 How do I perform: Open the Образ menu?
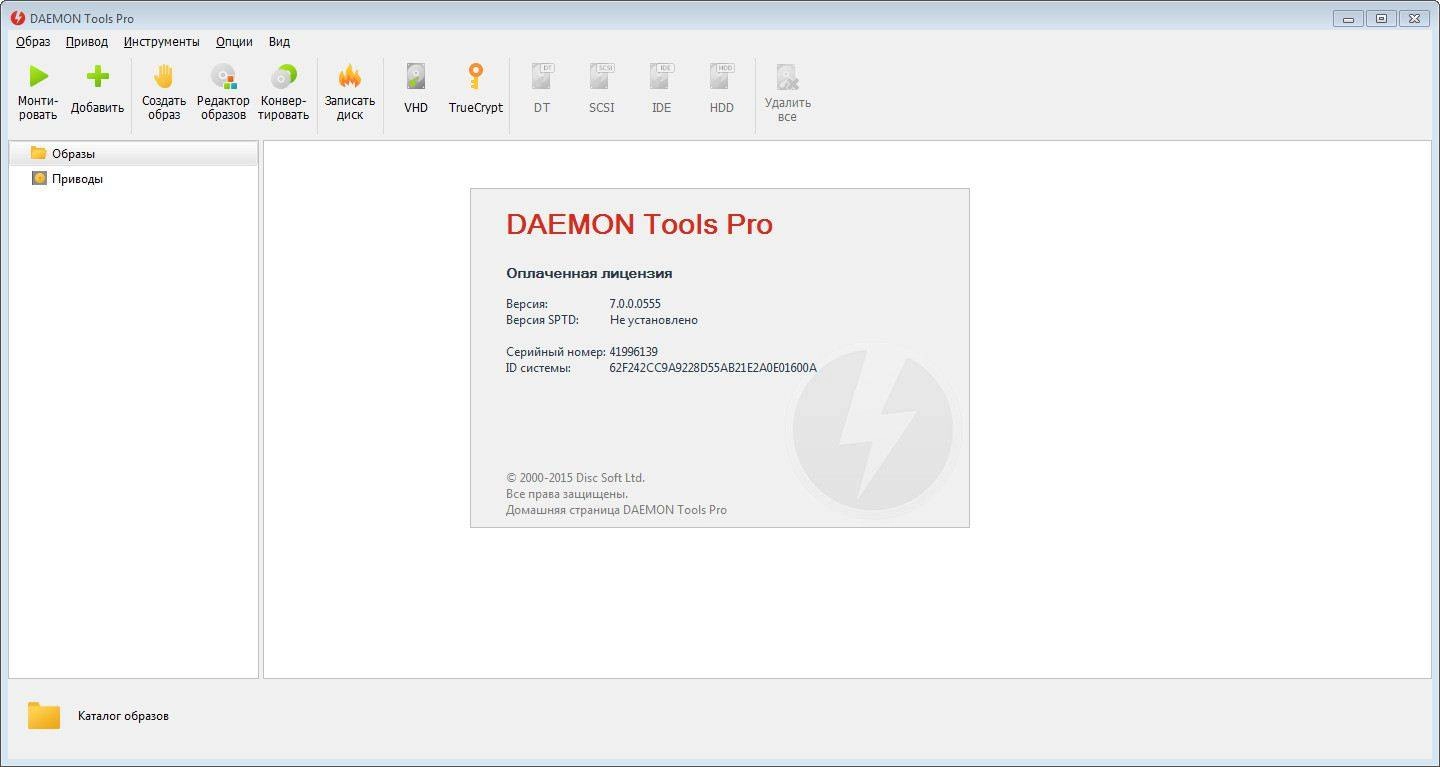click(33, 42)
